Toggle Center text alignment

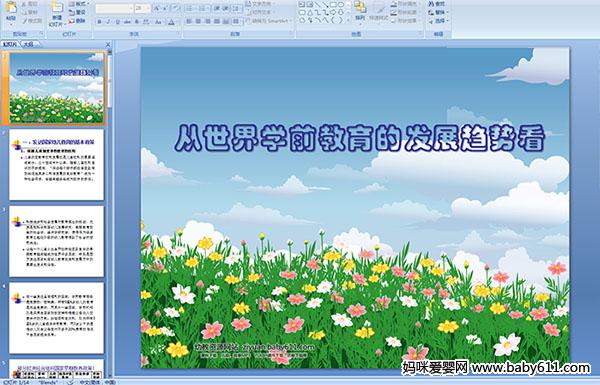coord(198,21)
